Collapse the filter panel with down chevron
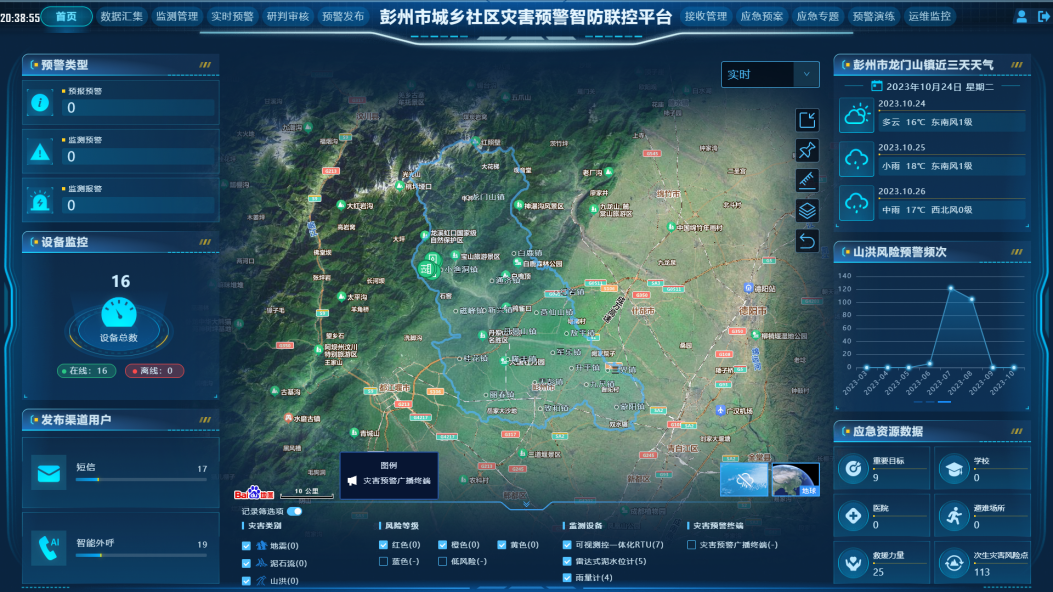The width and height of the screenshot is (1053, 592). pos(526,505)
